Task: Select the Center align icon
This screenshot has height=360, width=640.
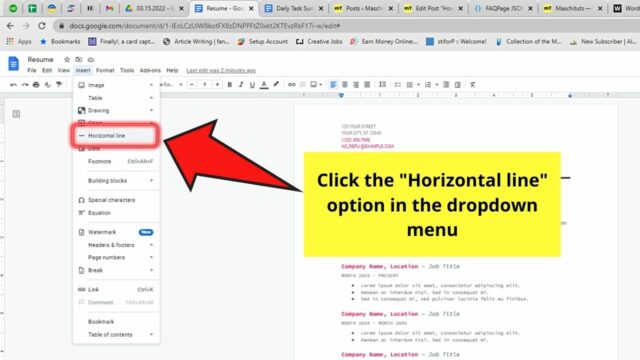Action: coord(345,84)
